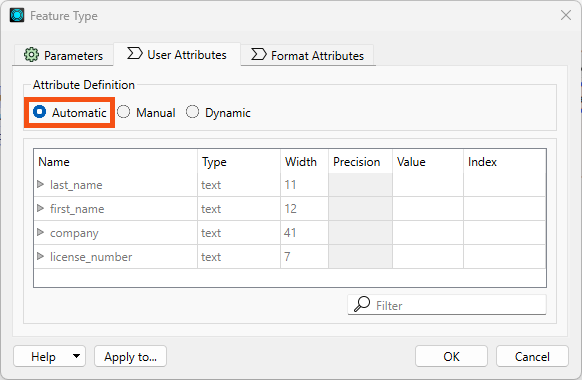This screenshot has width=582, height=380.
Task: Select the company attribute name
Action: [74, 233]
